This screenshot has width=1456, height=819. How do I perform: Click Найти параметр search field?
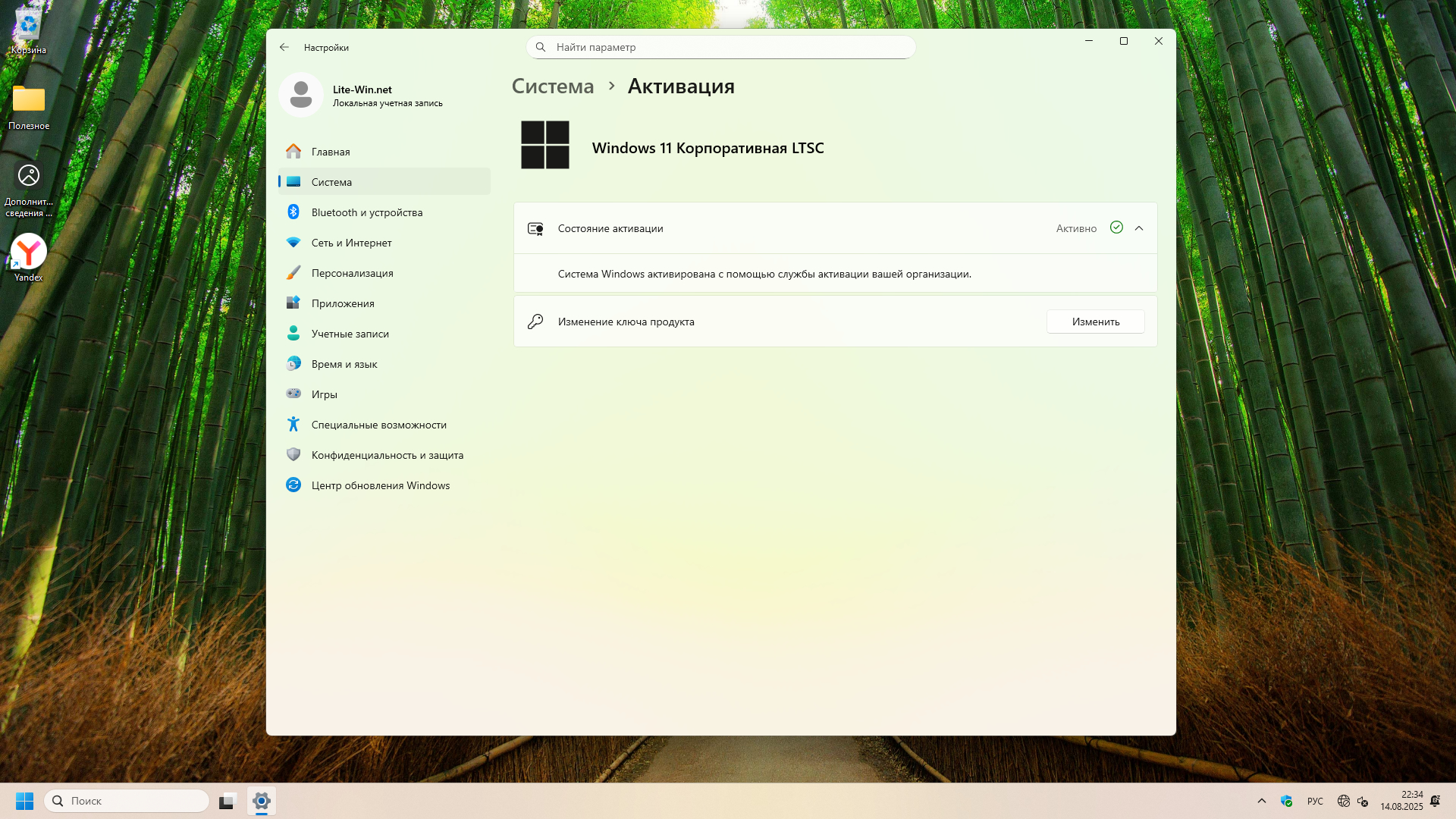720,47
